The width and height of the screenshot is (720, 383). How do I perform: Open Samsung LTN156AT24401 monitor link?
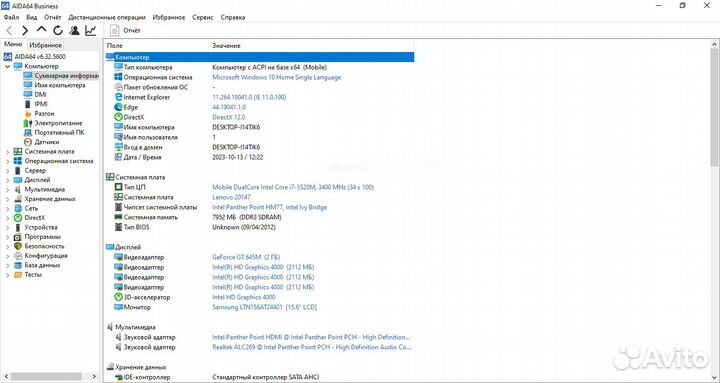pos(264,307)
